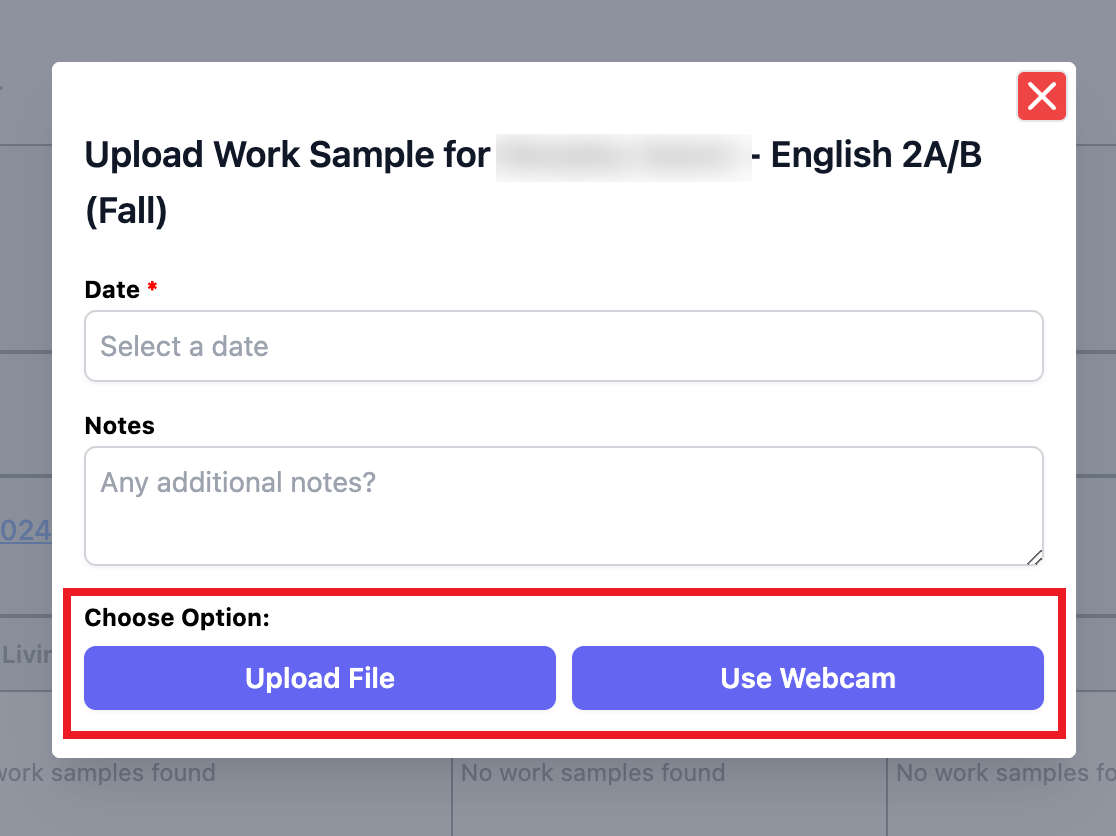Focus the Notes text area
Viewport: 1116px width, 836px height.
tap(564, 506)
